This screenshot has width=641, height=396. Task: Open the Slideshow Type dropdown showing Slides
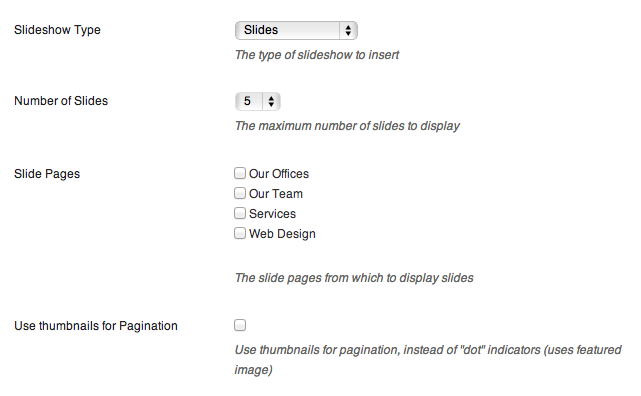[296, 31]
